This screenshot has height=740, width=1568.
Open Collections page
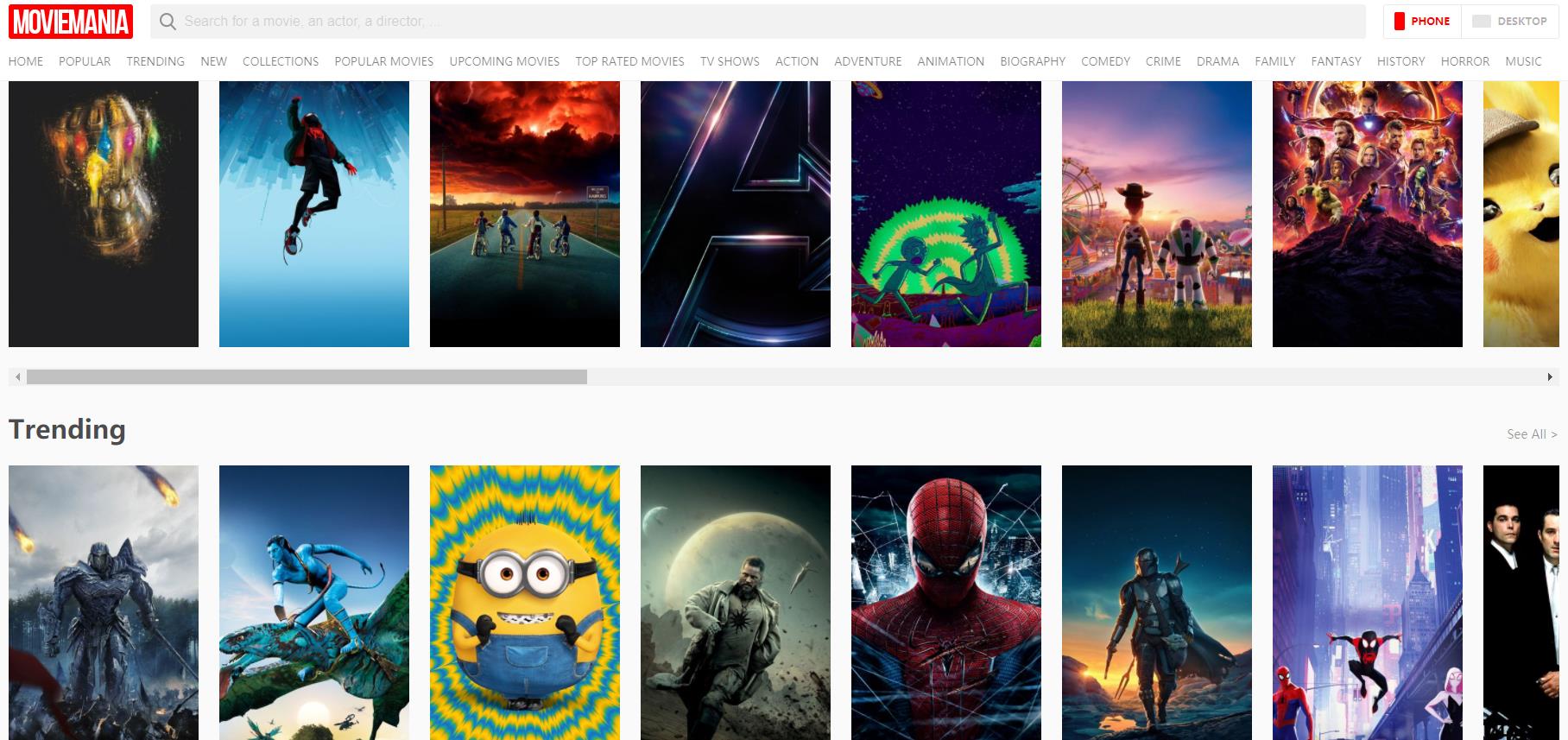pos(281,61)
